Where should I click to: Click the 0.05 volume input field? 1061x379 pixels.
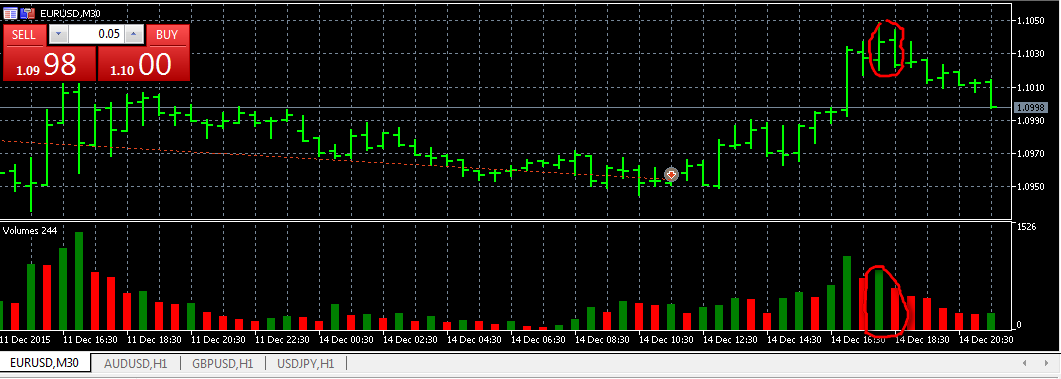[x=97, y=34]
